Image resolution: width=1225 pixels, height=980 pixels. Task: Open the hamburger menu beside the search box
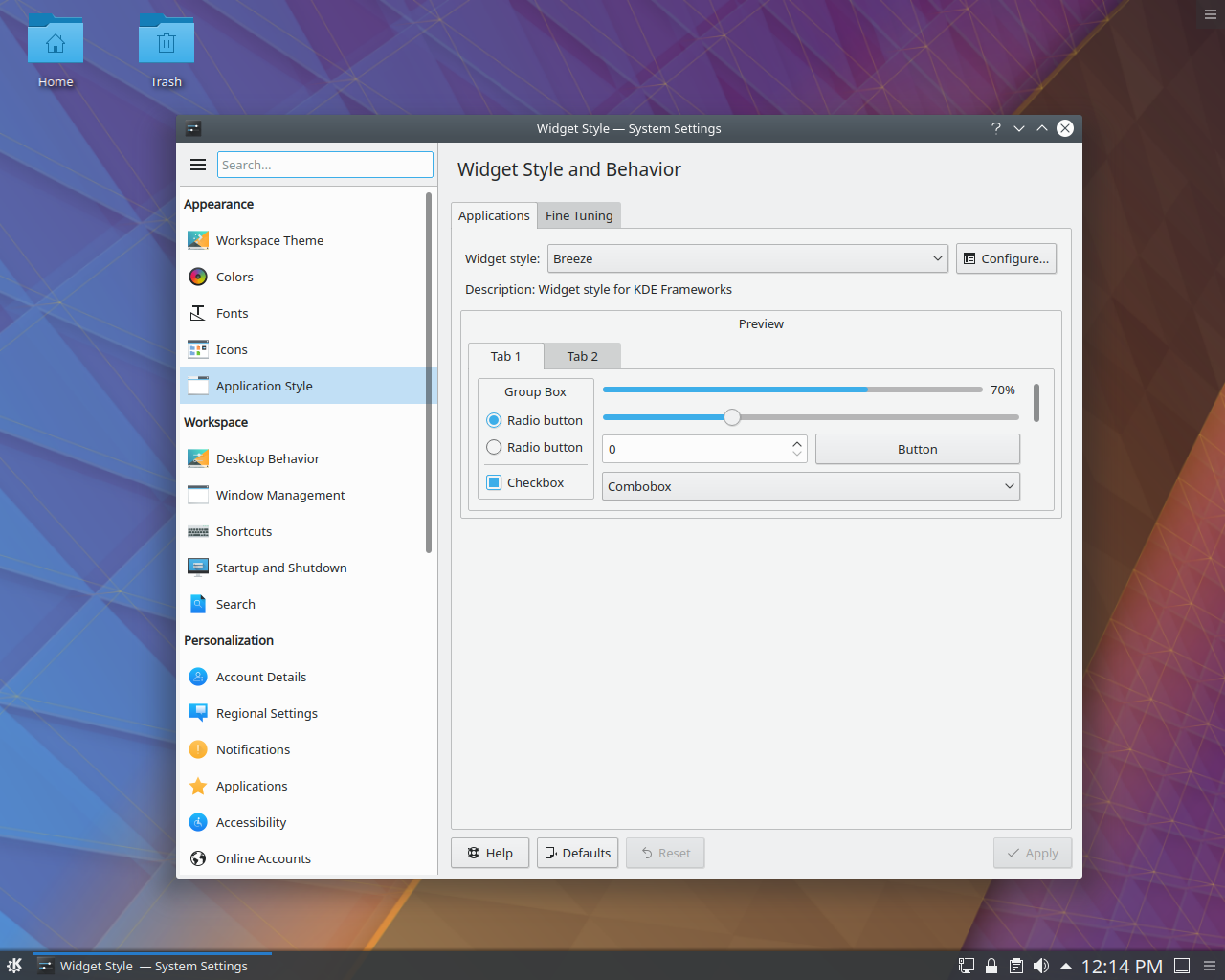[x=198, y=165]
